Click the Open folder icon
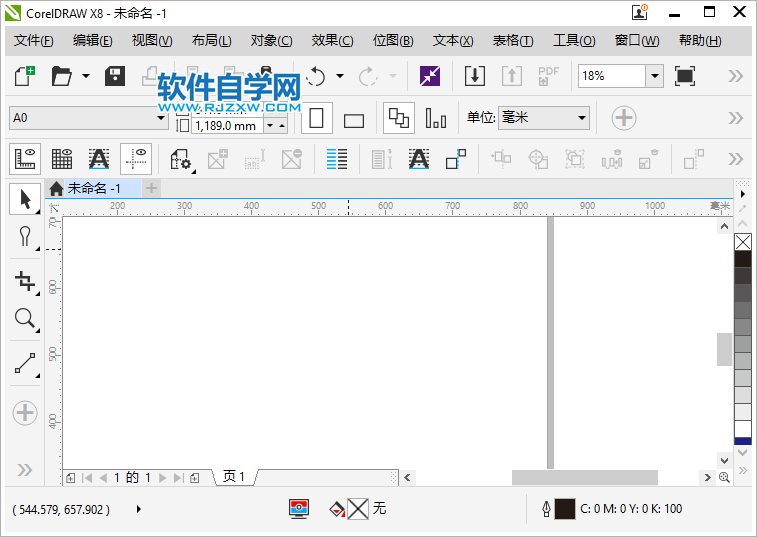This screenshot has width=757, height=537. tap(62, 76)
